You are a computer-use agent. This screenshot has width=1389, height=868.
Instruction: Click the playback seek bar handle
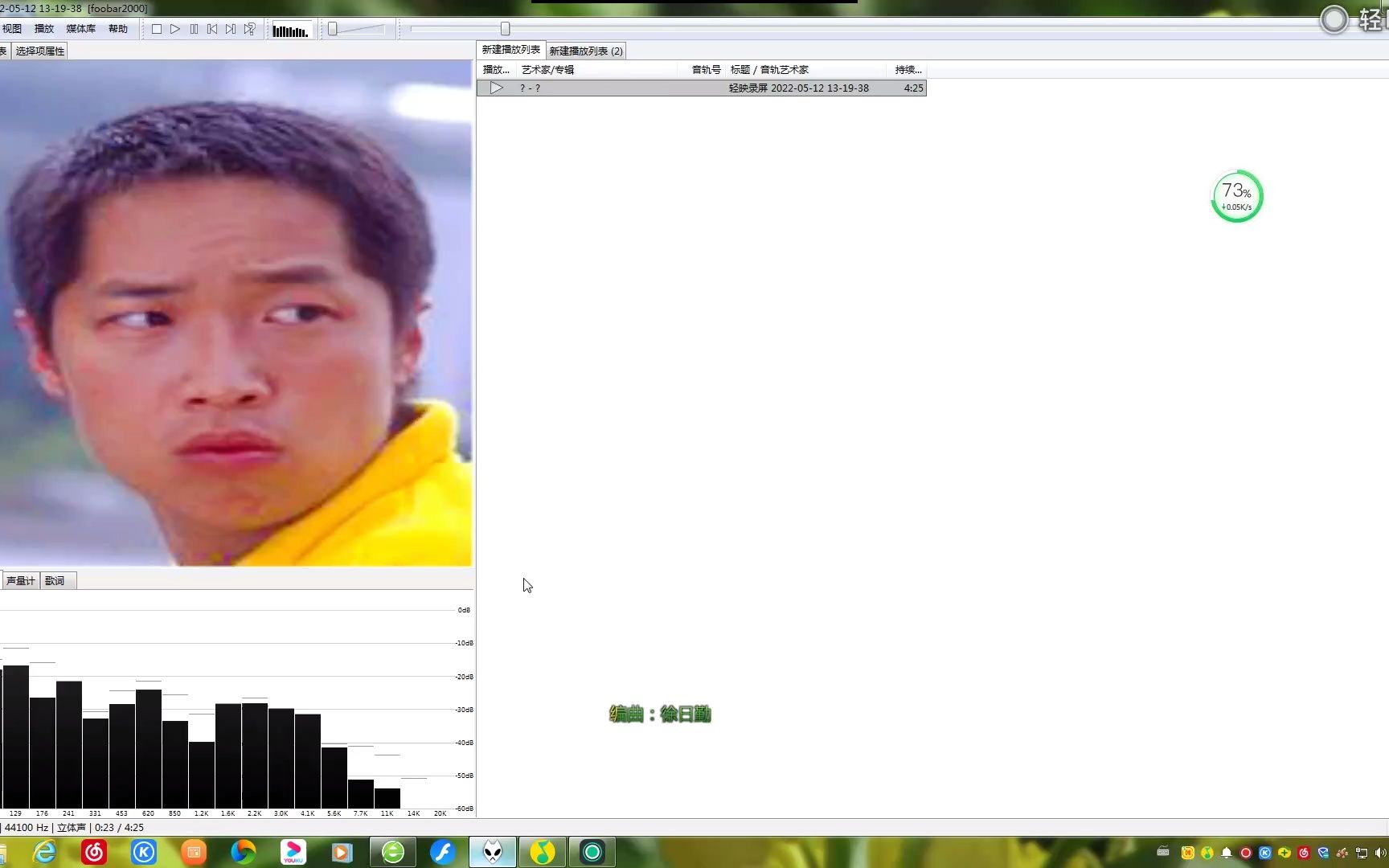click(505, 29)
